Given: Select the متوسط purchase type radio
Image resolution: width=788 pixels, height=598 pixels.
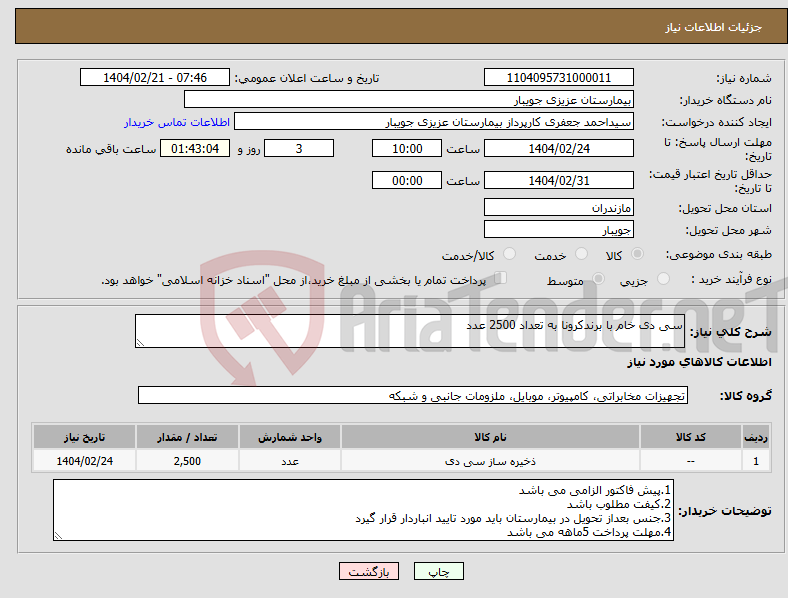Looking at the screenshot, I should [598, 279].
